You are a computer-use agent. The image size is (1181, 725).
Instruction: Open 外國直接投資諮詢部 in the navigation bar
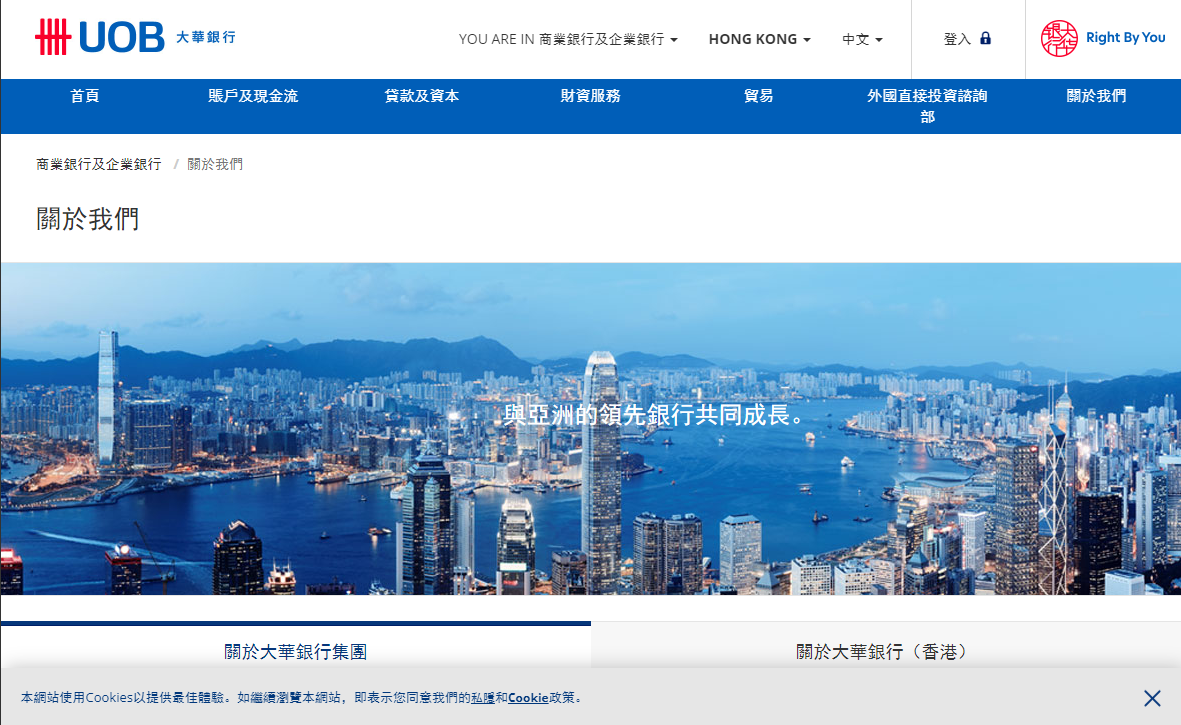pyautogui.click(x=927, y=105)
